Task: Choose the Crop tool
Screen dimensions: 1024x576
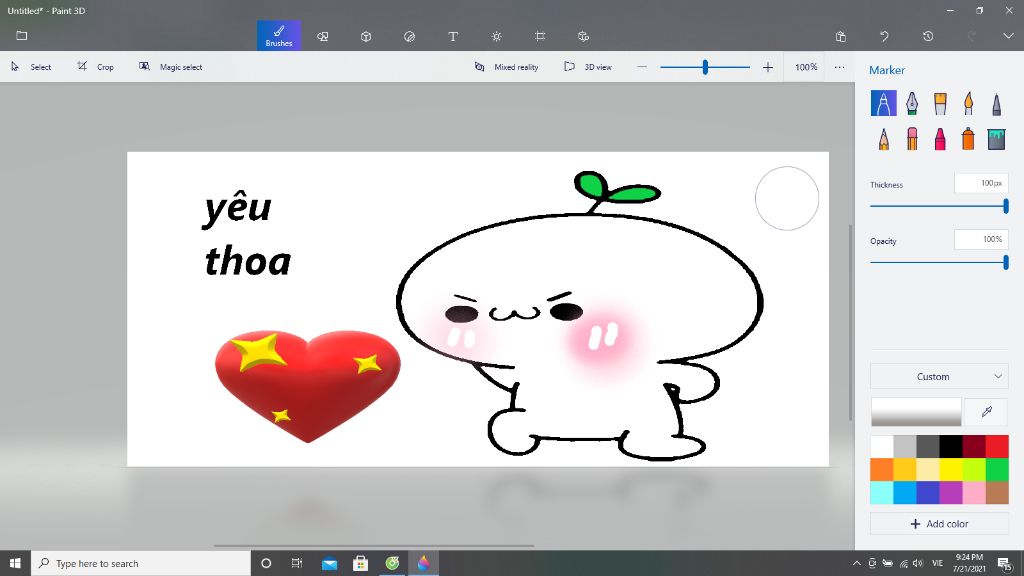Action: [x=95, y=67]
